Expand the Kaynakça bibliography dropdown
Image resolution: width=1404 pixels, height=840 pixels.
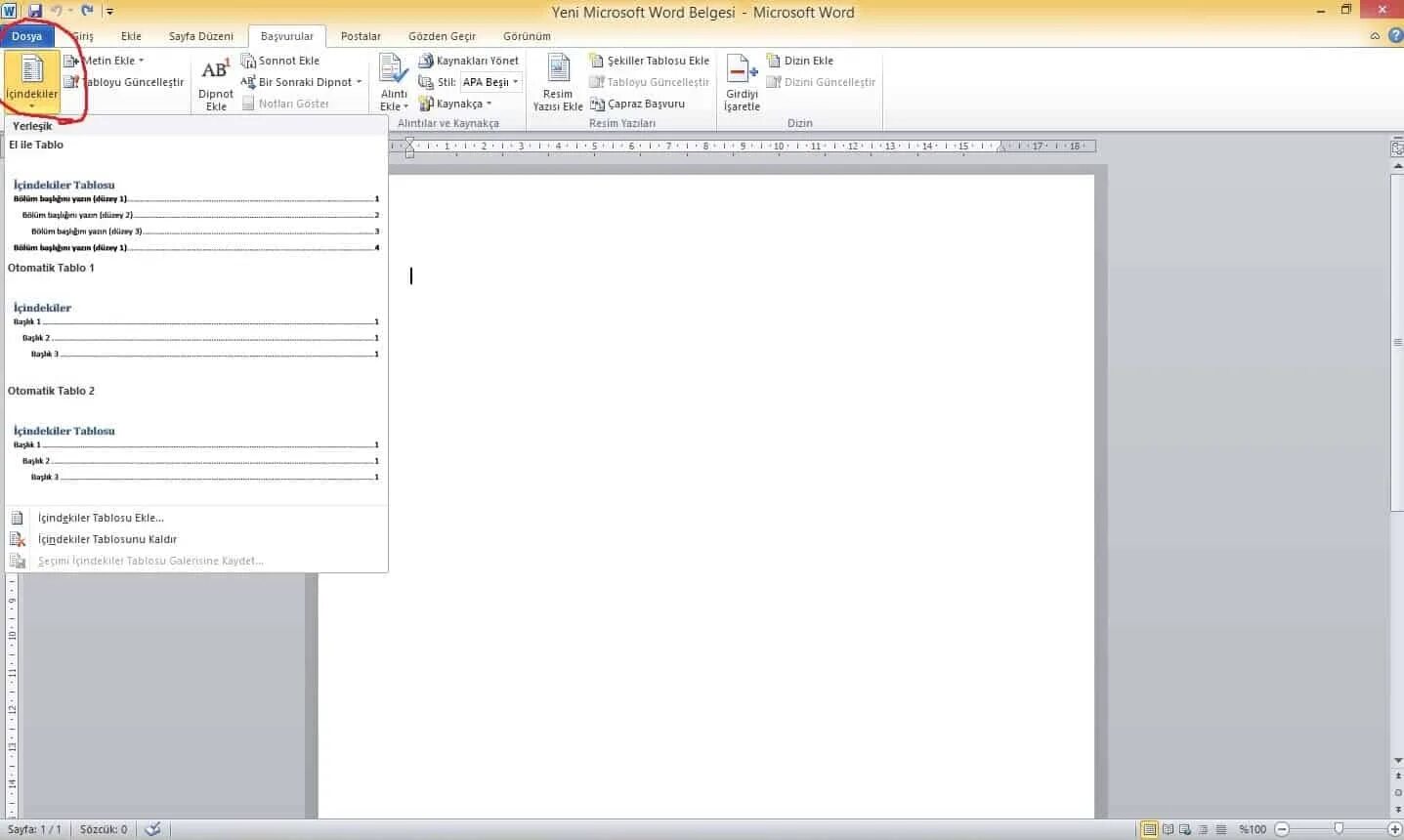454,104
